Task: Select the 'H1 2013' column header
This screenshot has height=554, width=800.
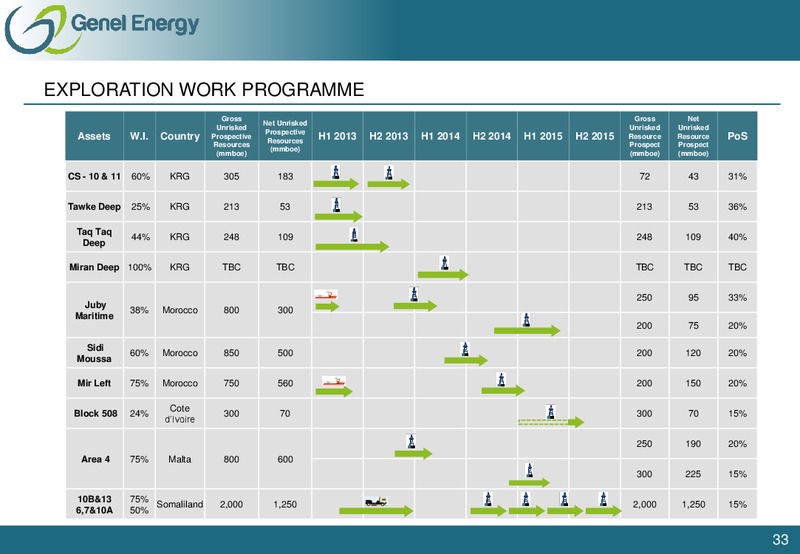Action: coord(337,136)
